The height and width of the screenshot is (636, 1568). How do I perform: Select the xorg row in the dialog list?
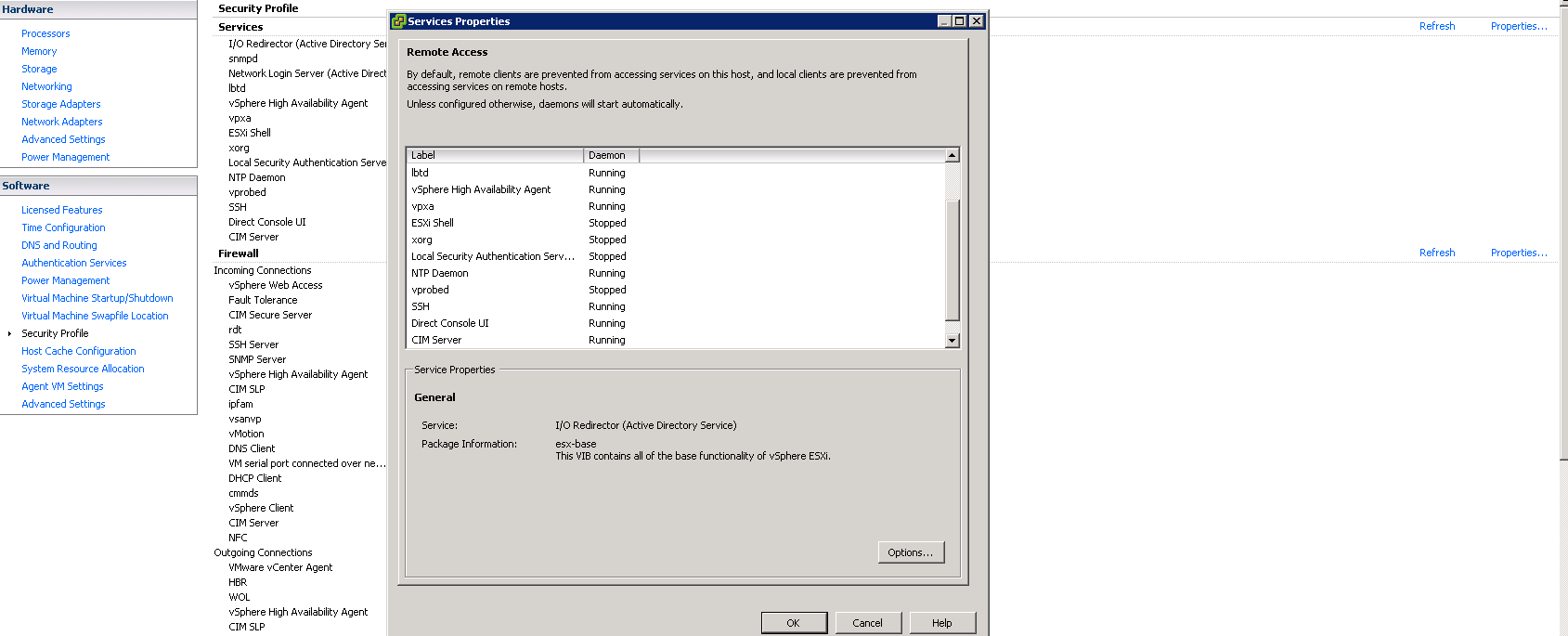[x=676, y=240]
